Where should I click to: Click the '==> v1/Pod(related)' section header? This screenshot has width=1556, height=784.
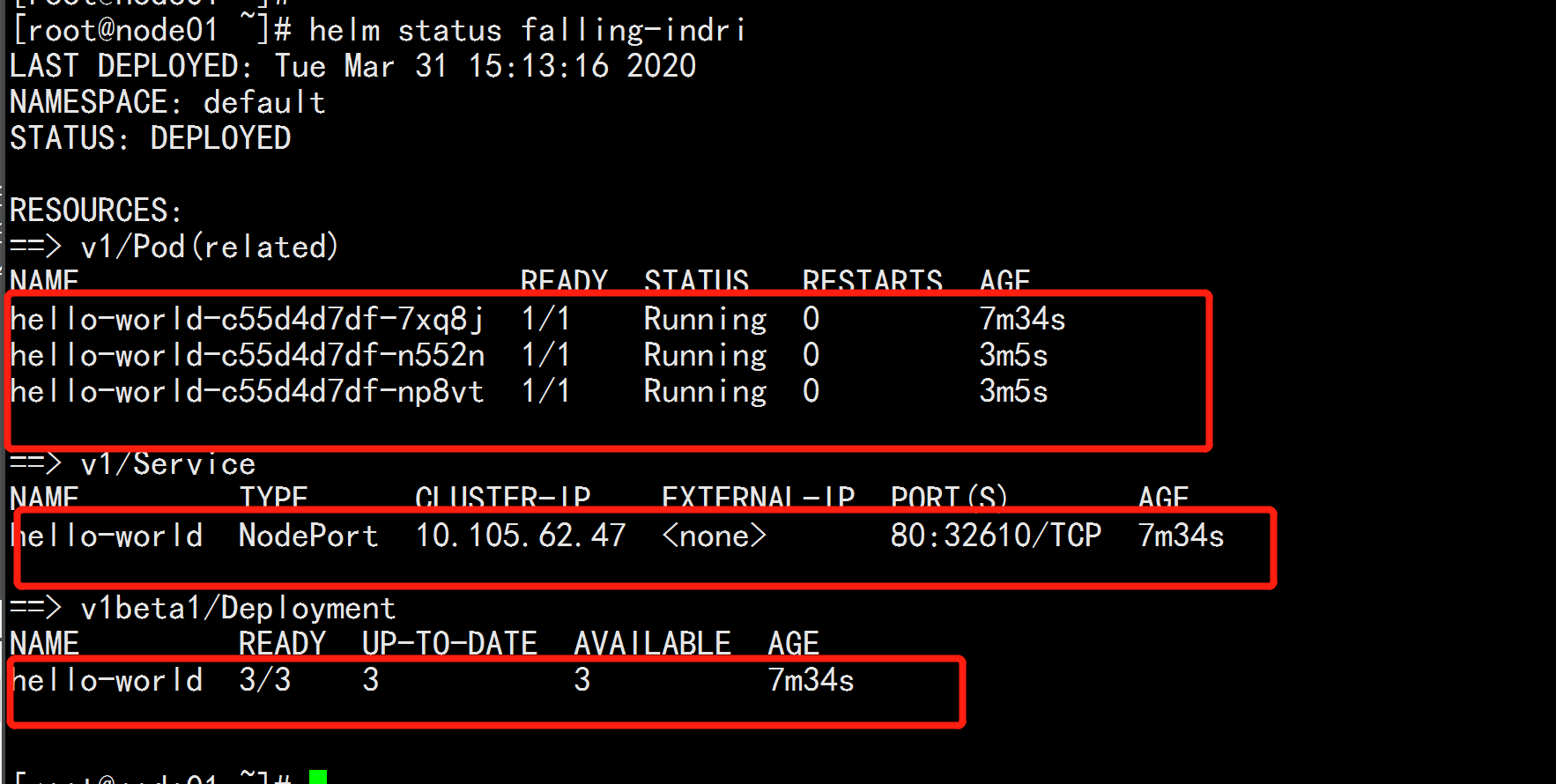click(x=174, y=247)
